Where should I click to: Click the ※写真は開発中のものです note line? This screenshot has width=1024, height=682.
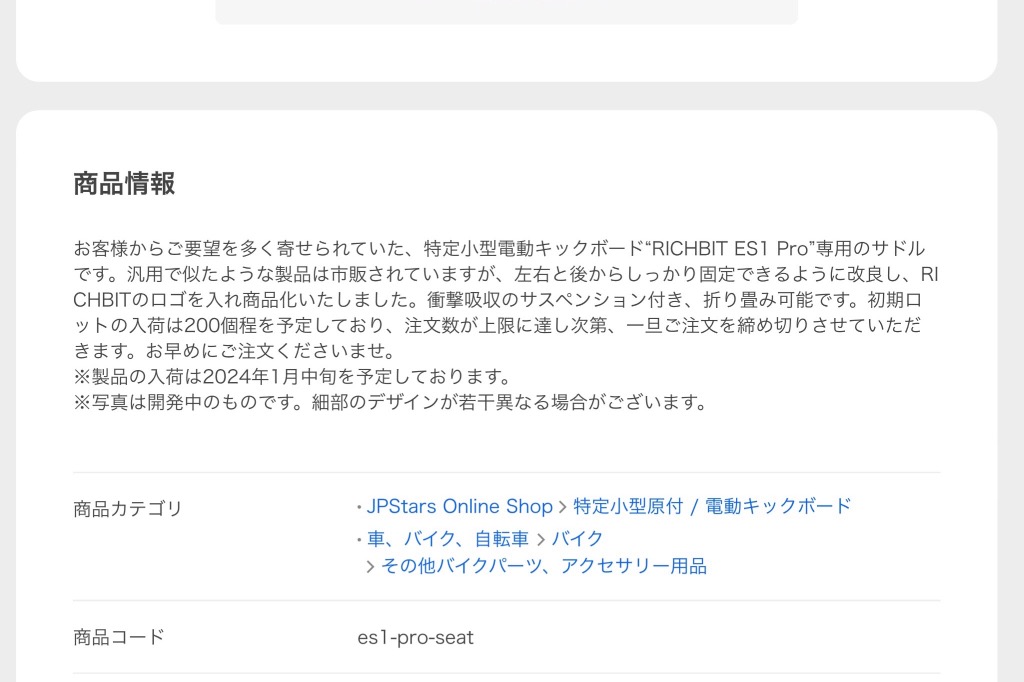point(391,402)
